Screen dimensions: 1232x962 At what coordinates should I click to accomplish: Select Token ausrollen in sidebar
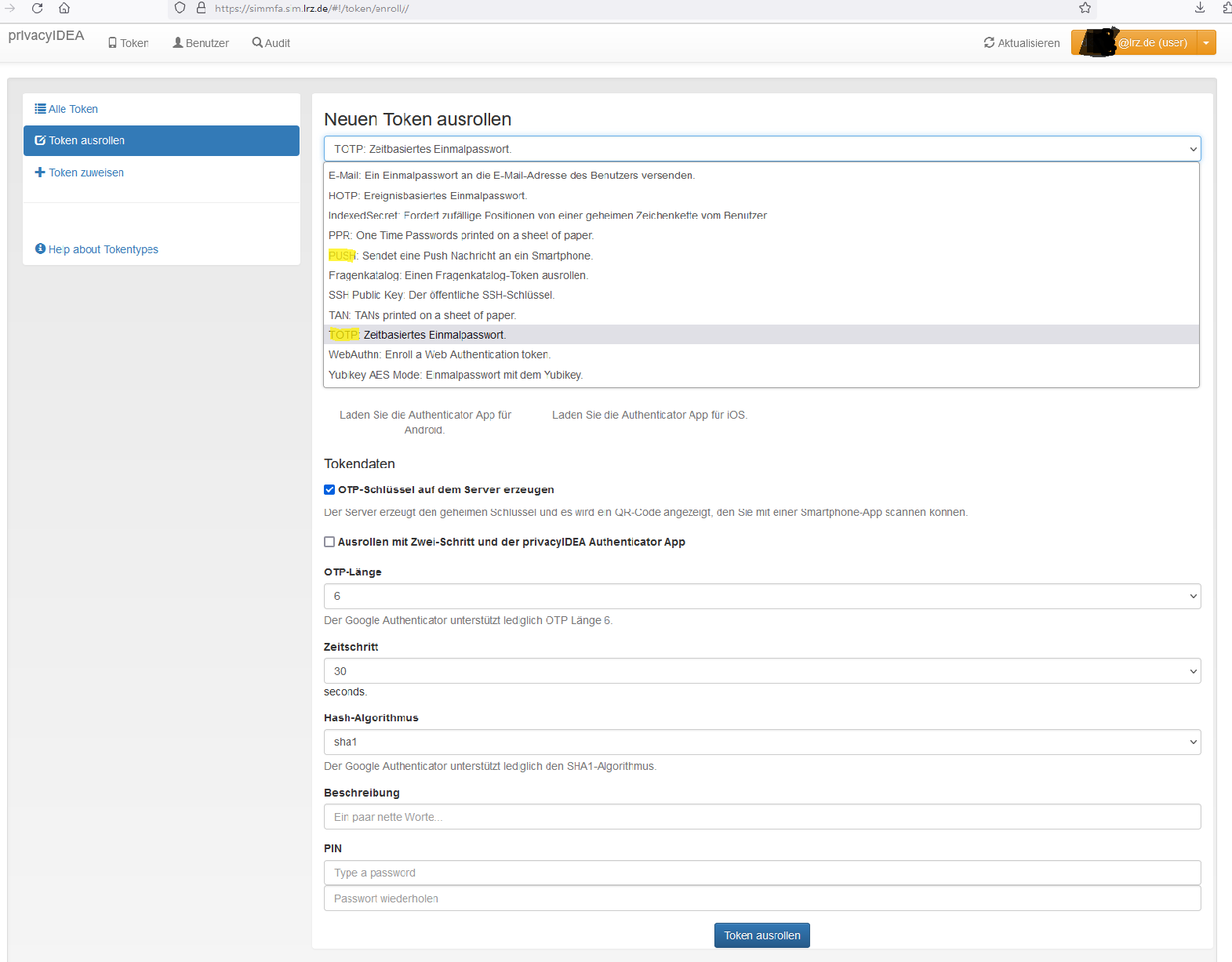(x=162, y=140)
